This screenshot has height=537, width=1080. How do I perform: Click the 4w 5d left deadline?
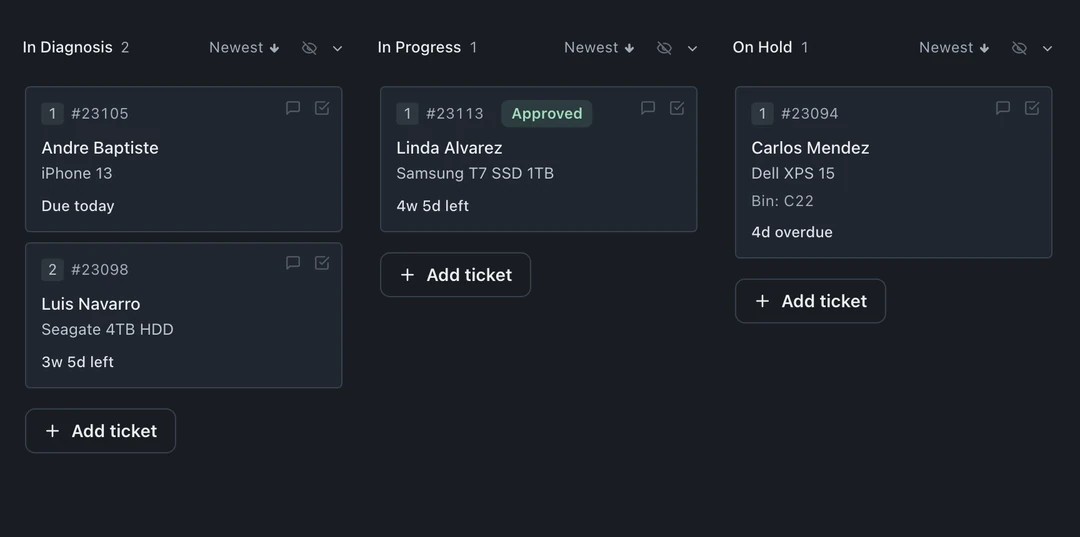click(x=433, y=206)
